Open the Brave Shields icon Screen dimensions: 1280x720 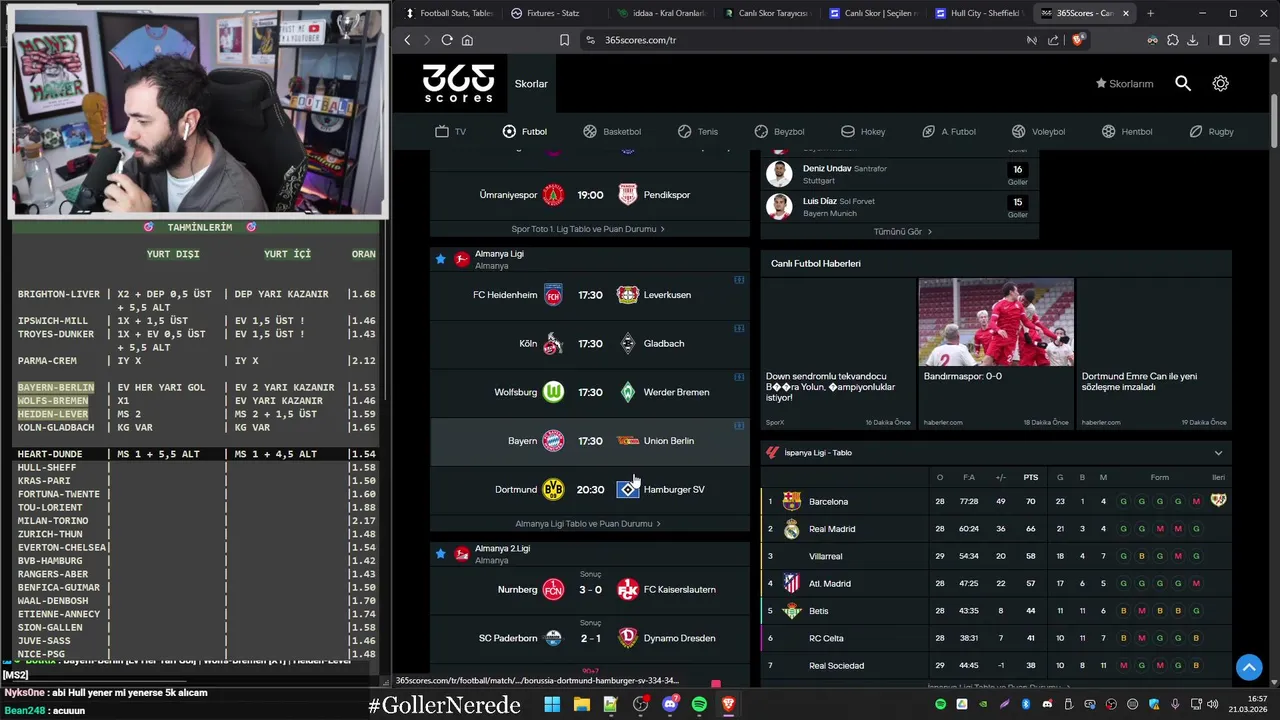pos(1078,40)
